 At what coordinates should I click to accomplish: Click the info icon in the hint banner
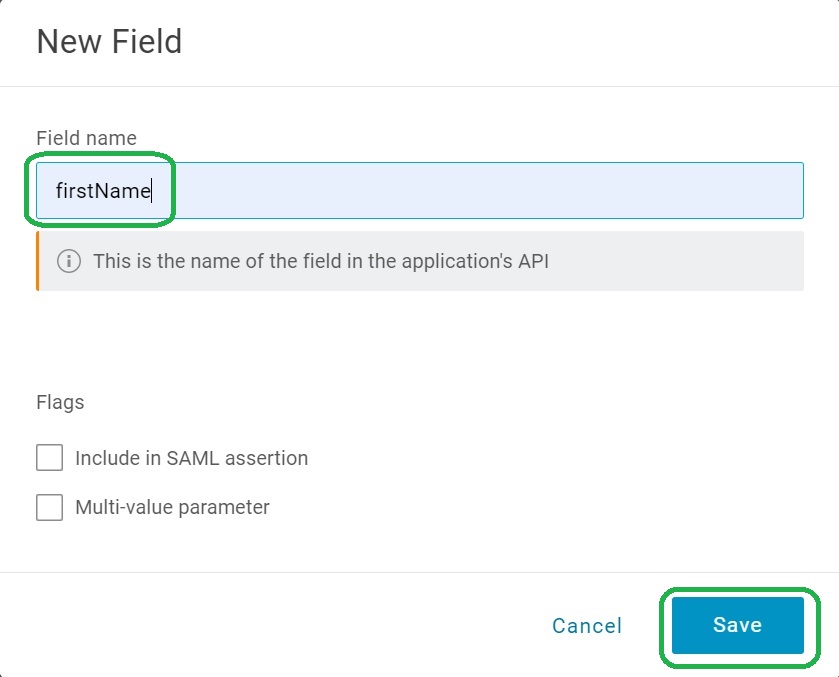69,262
